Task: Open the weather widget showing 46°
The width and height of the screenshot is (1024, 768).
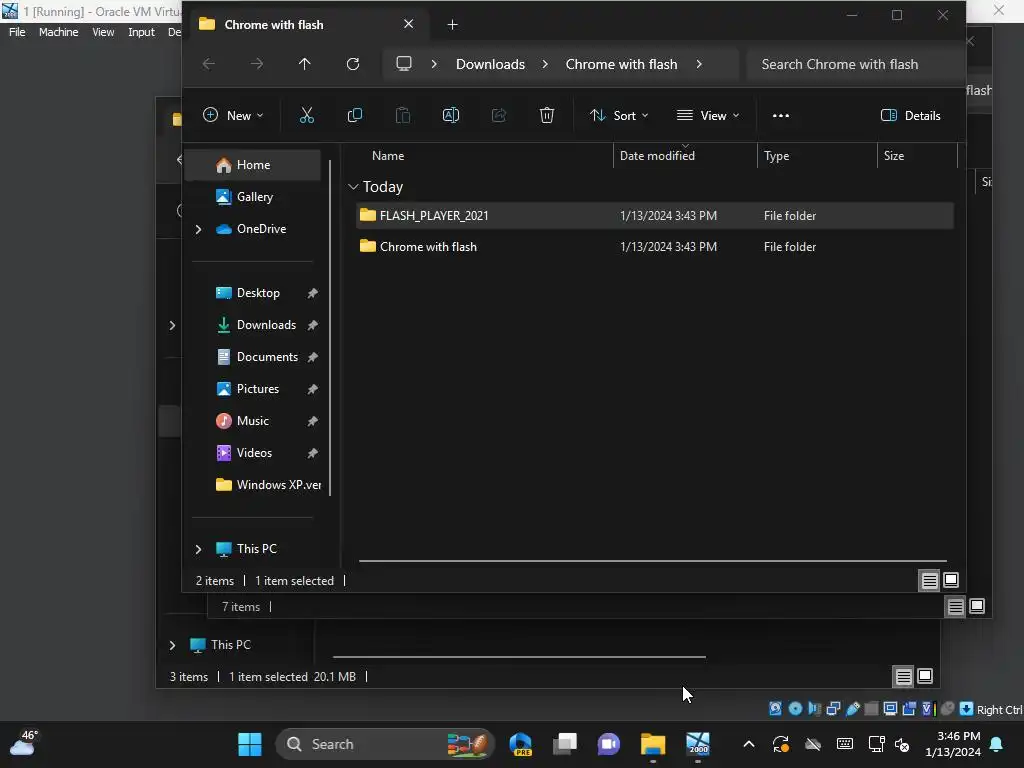Action: (x=24, y=743)
